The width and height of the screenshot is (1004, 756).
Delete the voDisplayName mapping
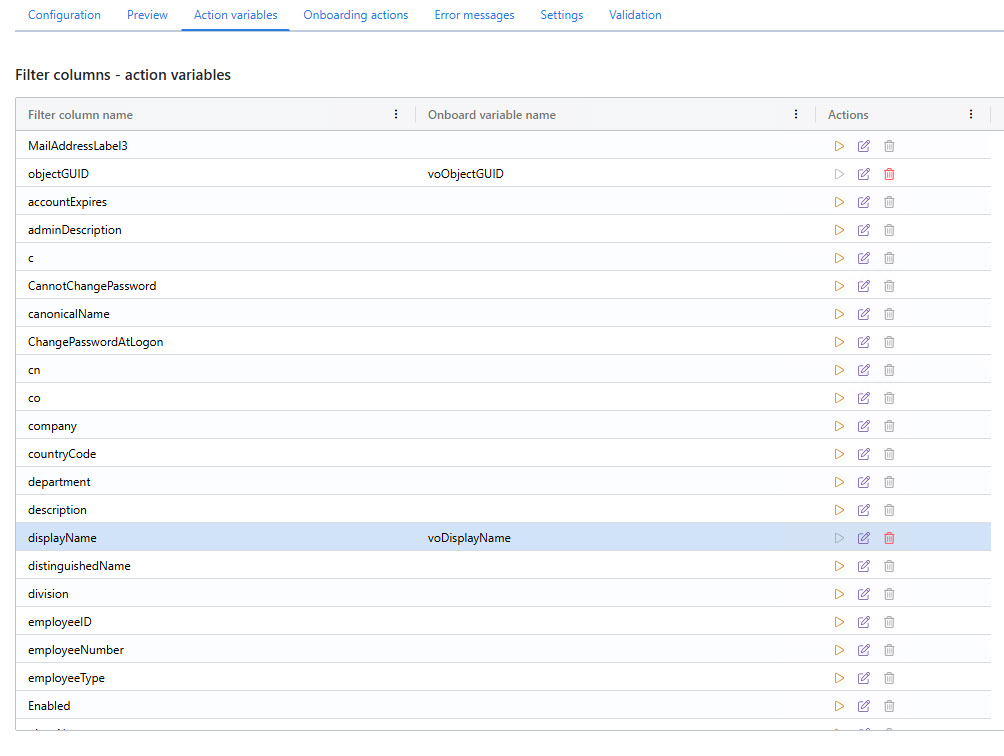pyautogui.click(x=889, y=538)
